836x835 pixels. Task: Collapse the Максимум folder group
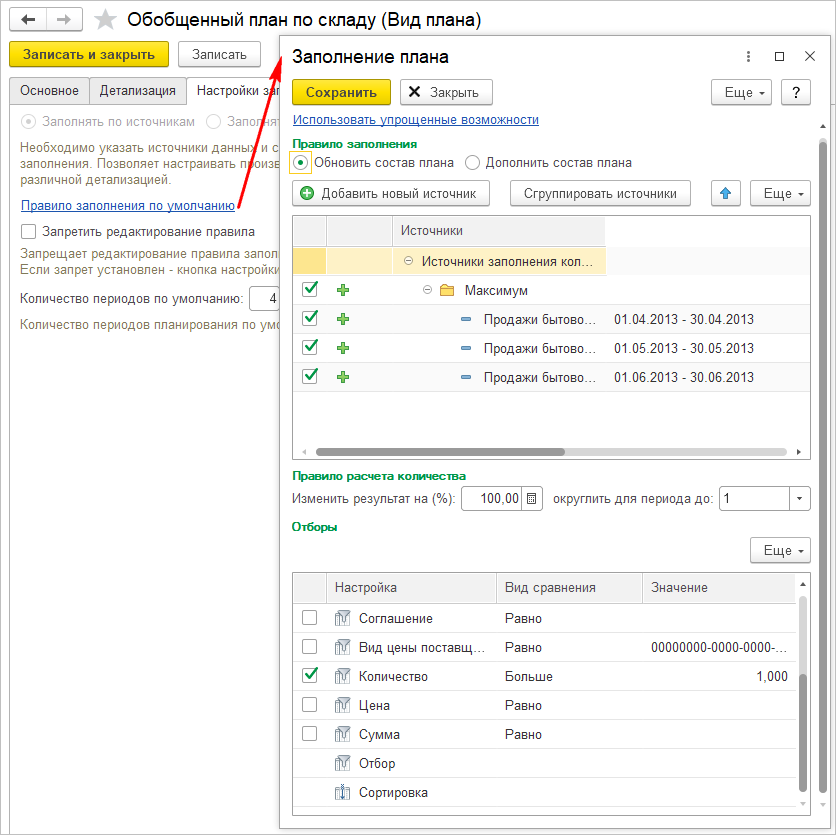427,290
